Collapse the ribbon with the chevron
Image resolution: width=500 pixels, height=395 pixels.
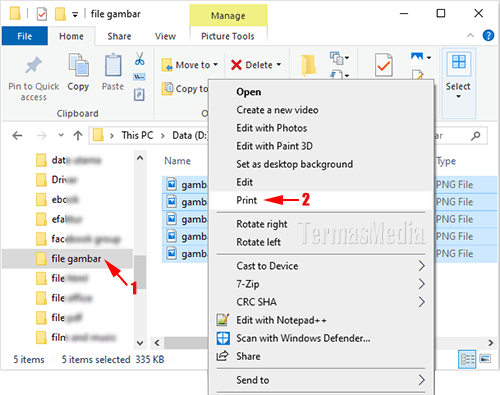click(470, 35)
